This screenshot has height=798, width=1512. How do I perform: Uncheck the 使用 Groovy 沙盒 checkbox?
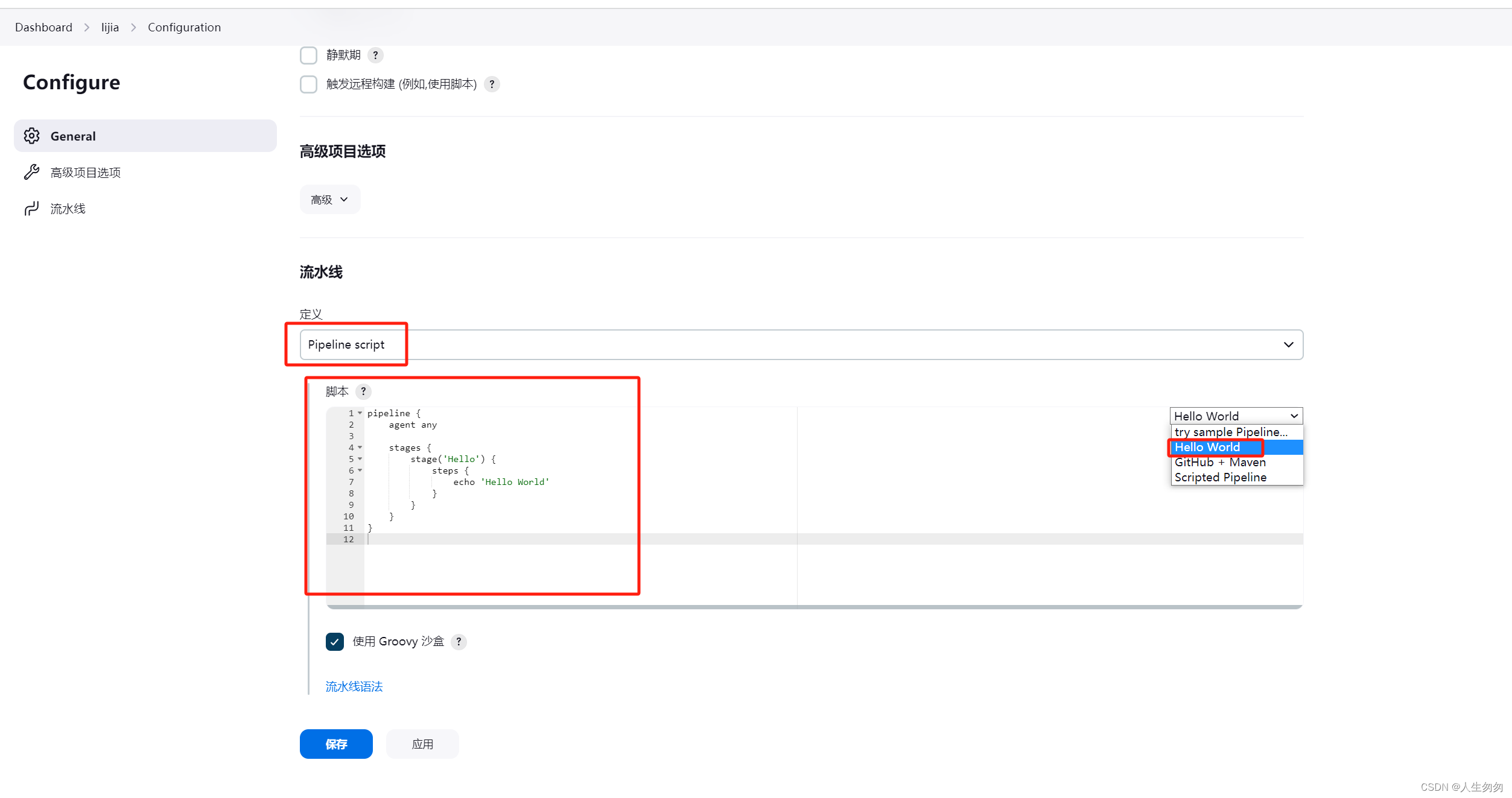[335, 642]
